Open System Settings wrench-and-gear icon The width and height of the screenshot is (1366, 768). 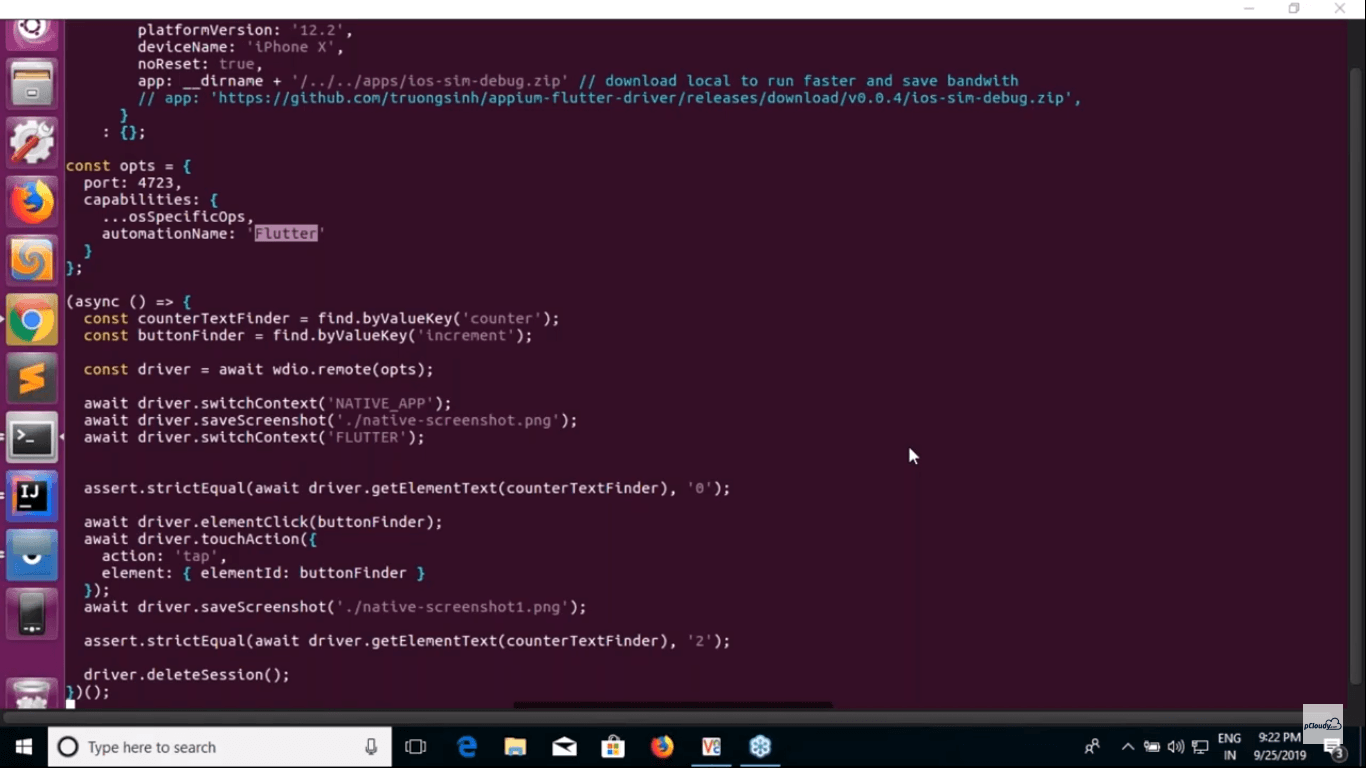pyautogui.click(x=32, y=143)
